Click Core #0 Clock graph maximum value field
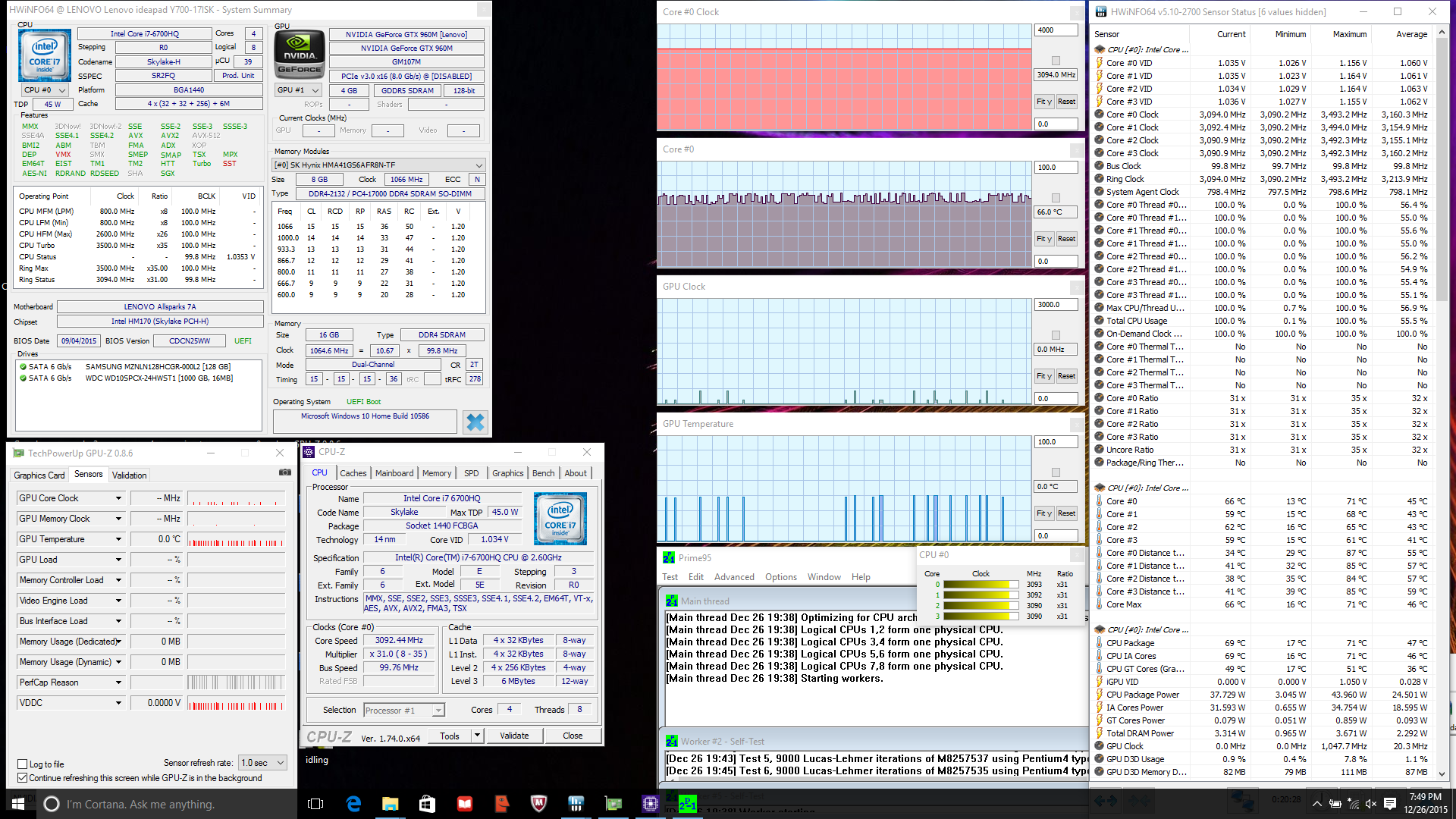 [1055, 30]
